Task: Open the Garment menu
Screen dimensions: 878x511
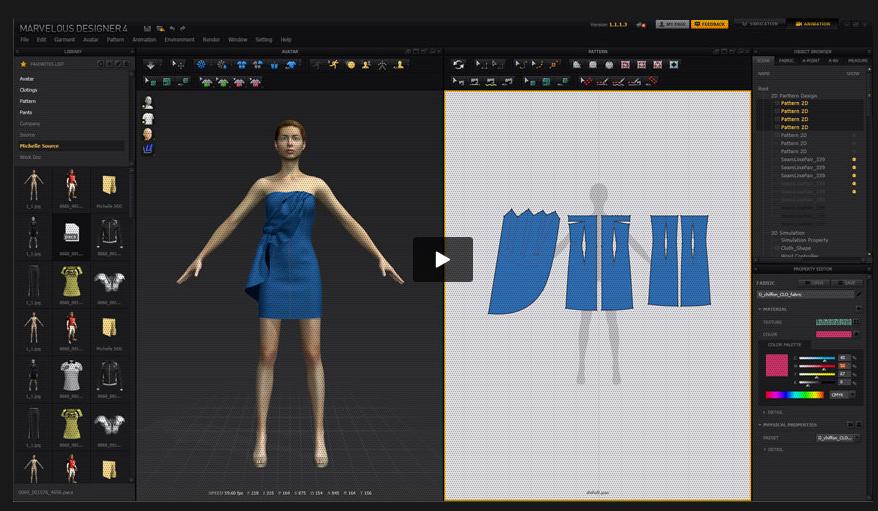Action: click(x=64, y=40)
